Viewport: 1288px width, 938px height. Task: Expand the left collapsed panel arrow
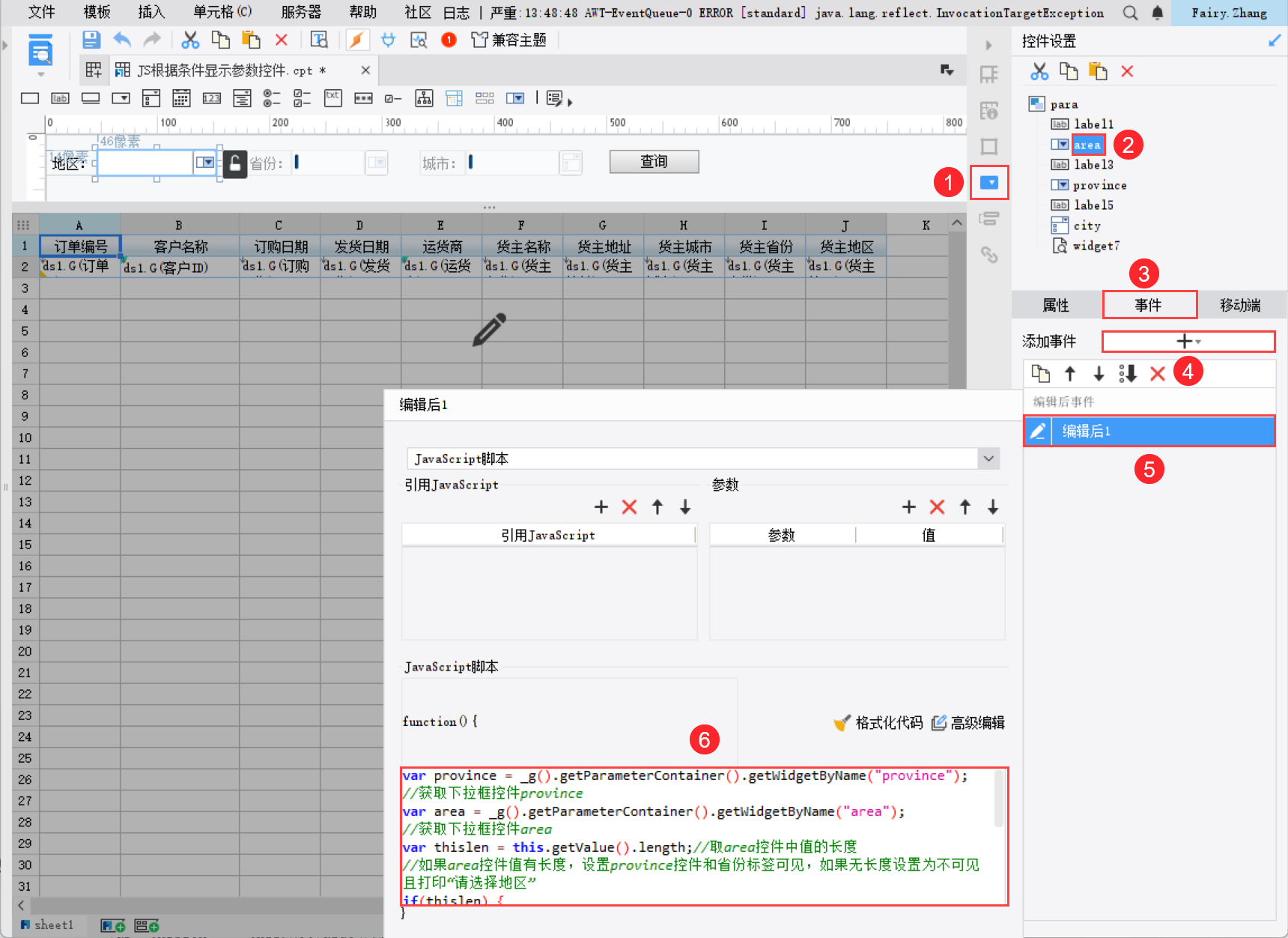[x=4, y=45]
